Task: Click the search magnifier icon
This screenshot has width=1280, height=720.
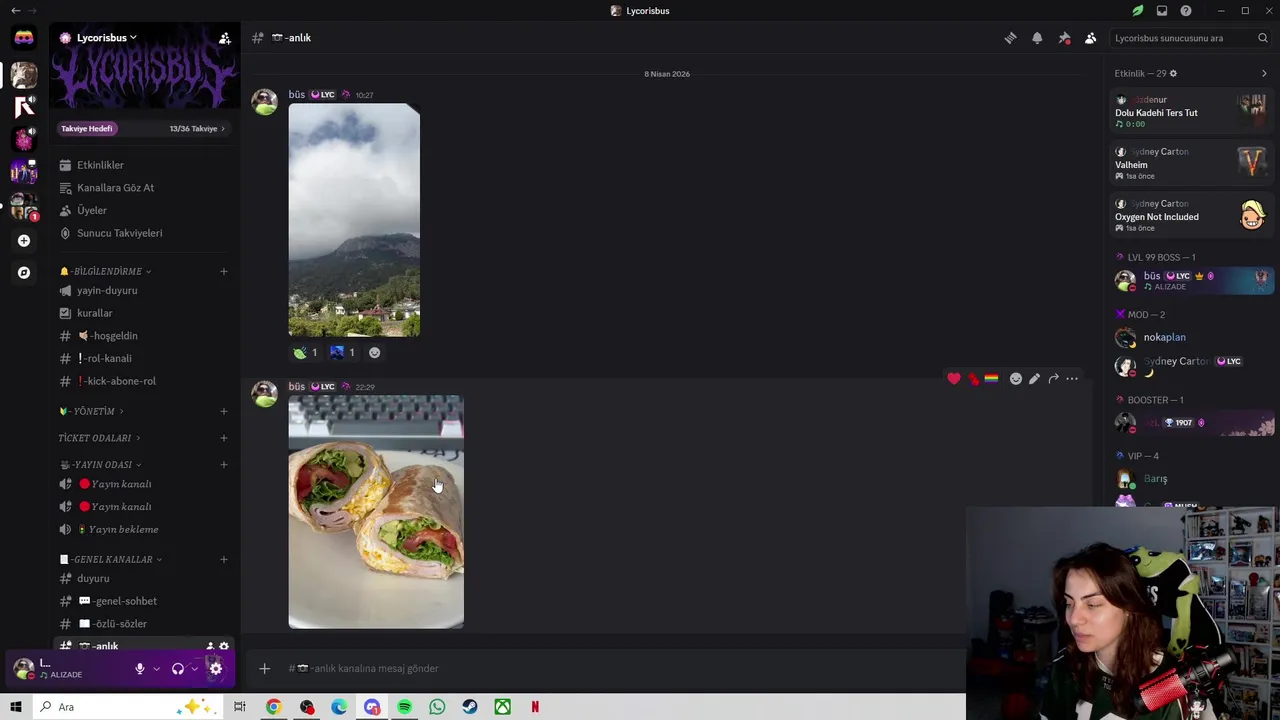Action: pyautogui.click(x=1264, y=38)
